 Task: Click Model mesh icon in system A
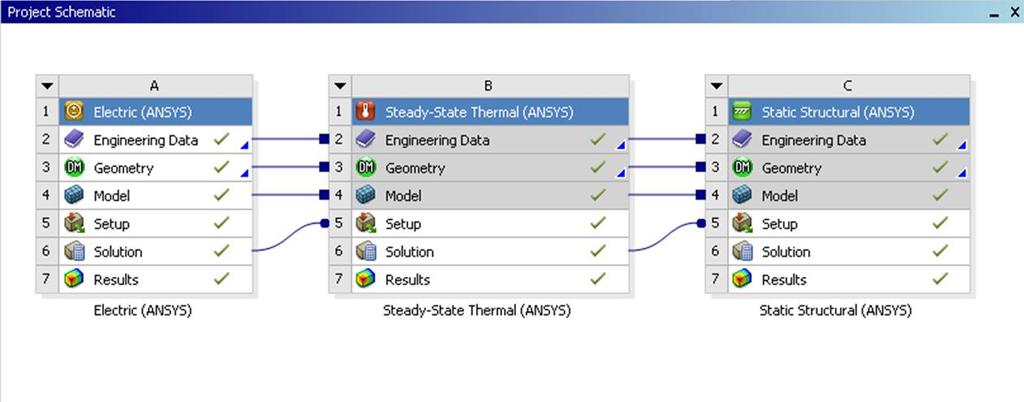74,196
